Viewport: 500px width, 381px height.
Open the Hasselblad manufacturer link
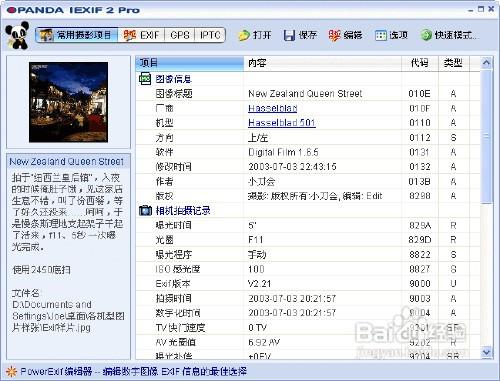point(272,108)
